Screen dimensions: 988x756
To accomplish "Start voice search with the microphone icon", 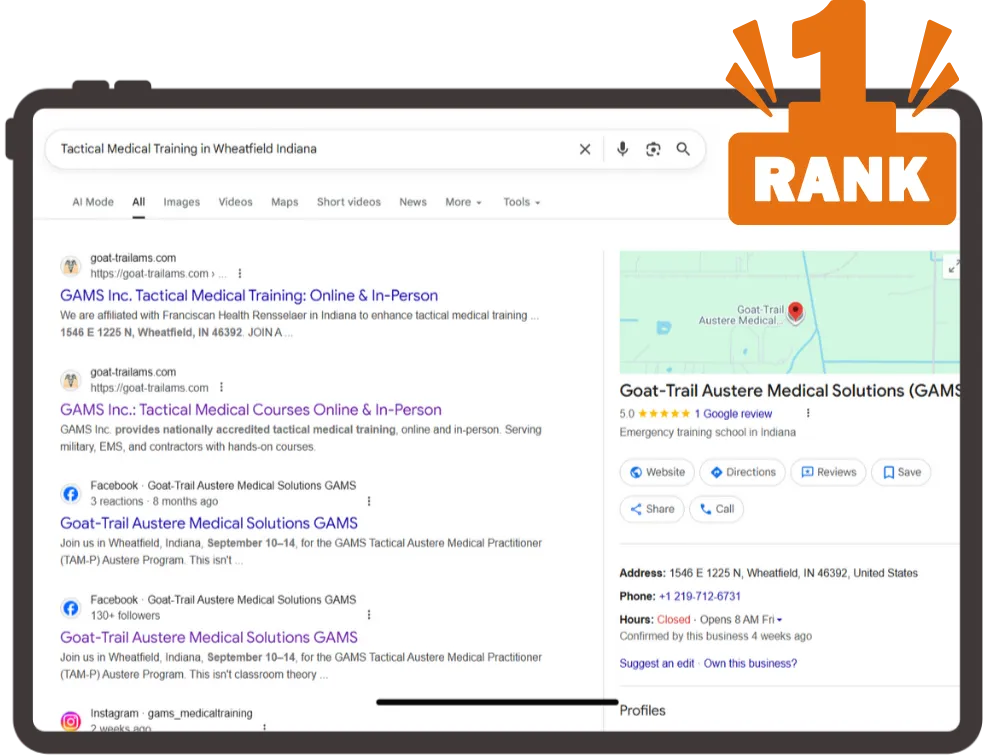I will pos(622,149).
